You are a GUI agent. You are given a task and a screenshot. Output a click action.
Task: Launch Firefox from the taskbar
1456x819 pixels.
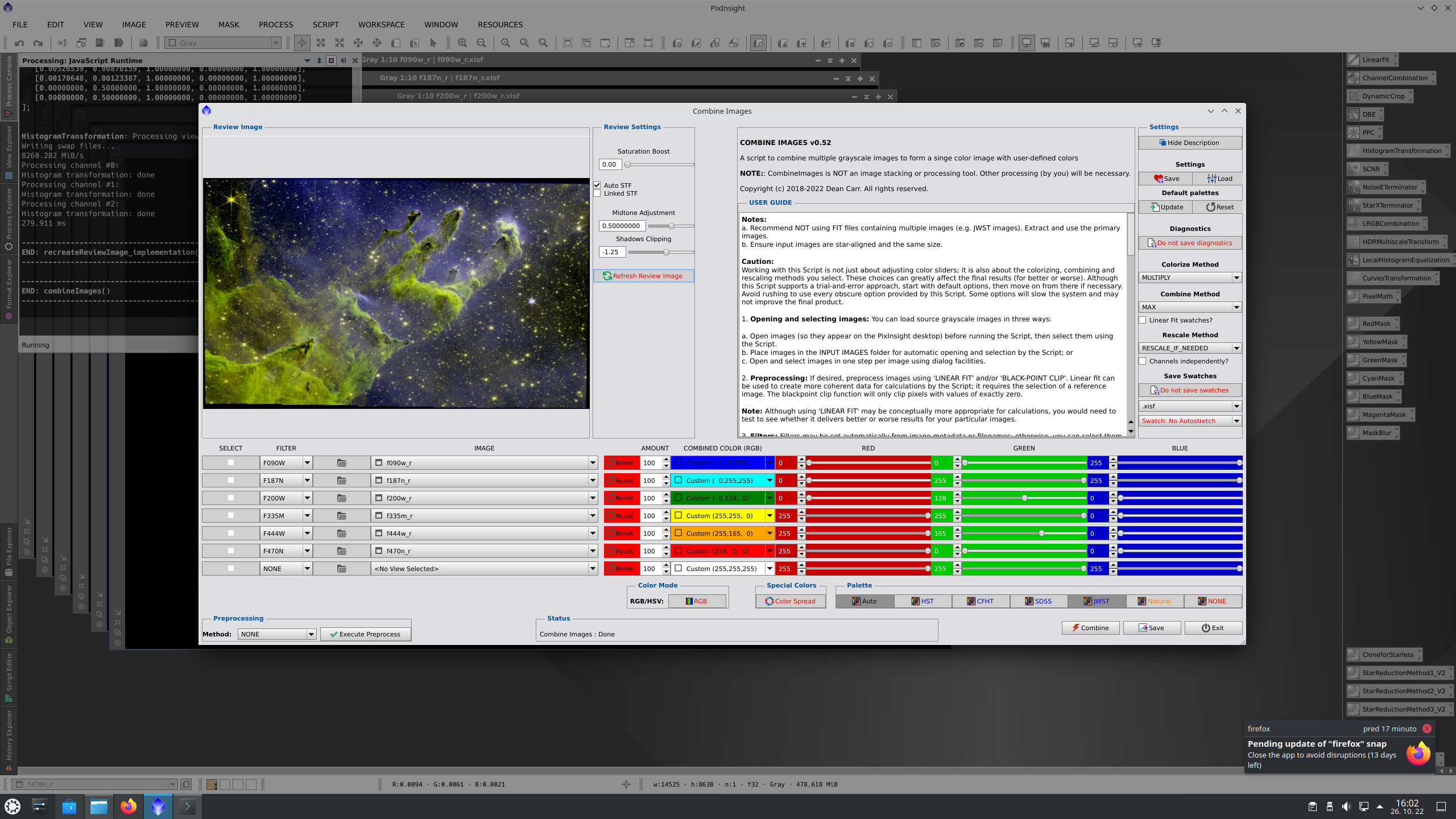129,806
